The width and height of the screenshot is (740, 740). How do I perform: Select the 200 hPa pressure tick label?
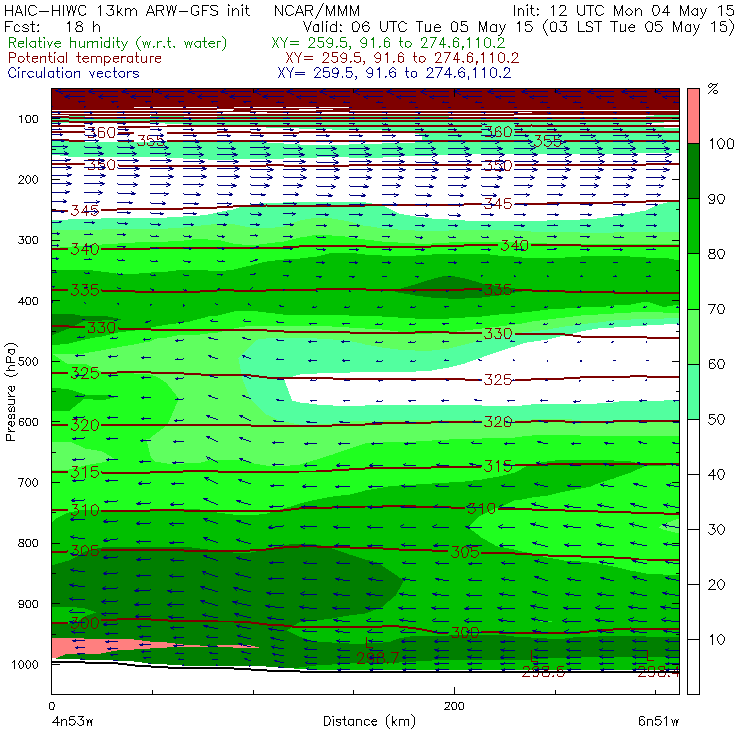pyautogui.click(x=28, y=179)
